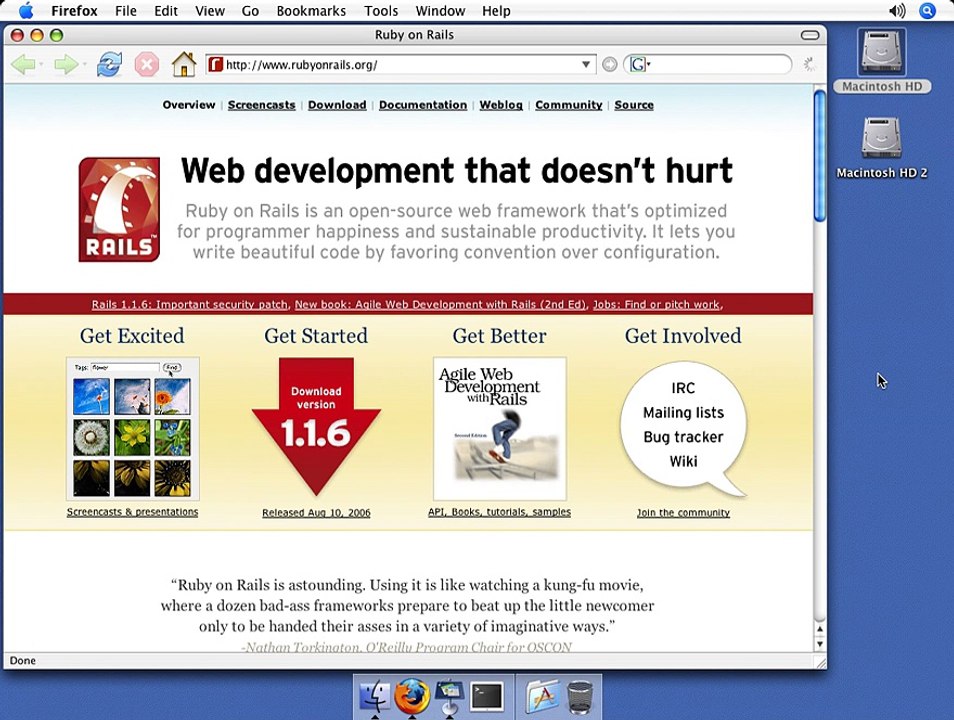Open the Go menu
The image size is (954, 720).
250,11
